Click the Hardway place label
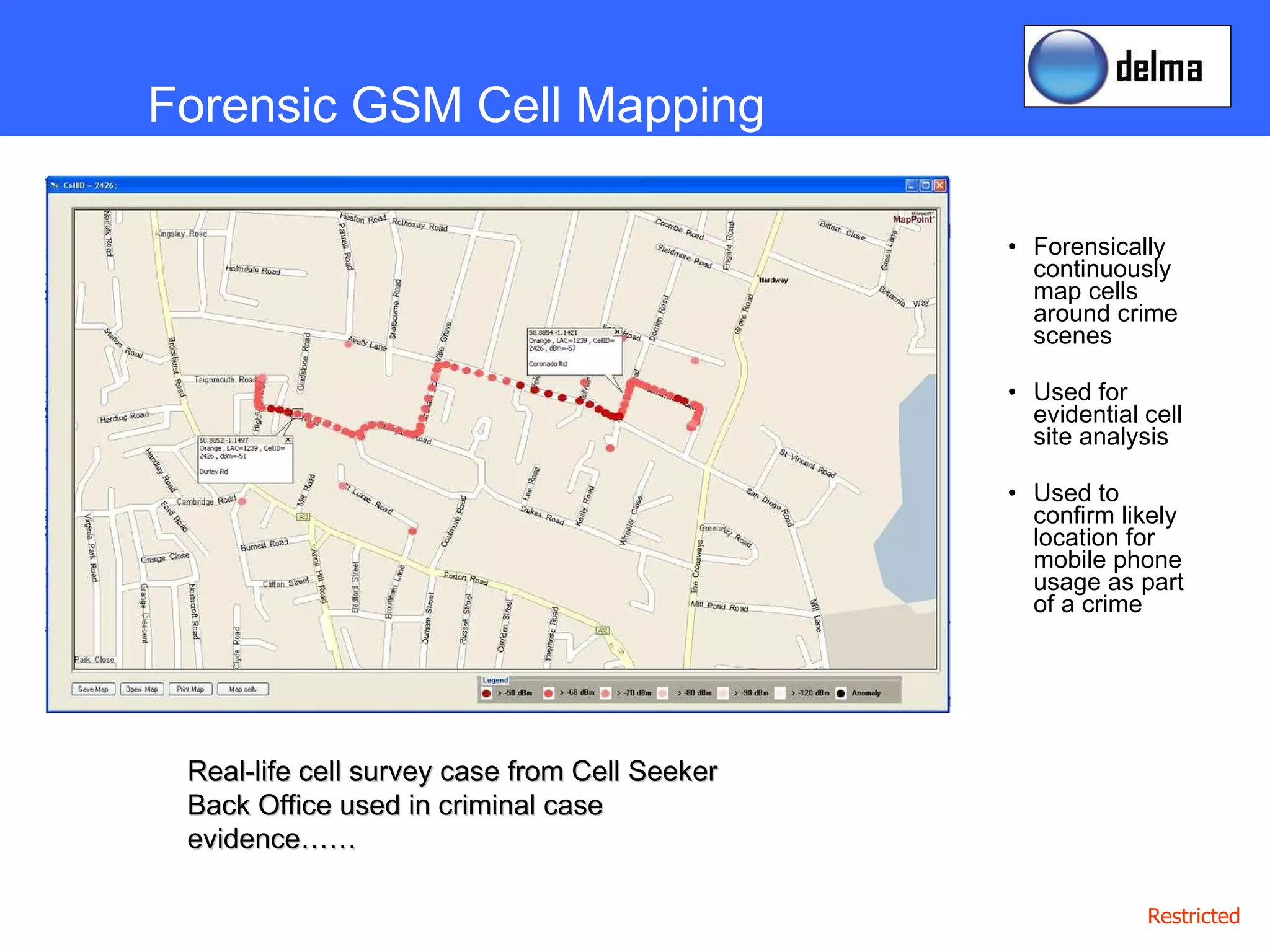This screenshot has height=952, width=1270. [773, 280]
